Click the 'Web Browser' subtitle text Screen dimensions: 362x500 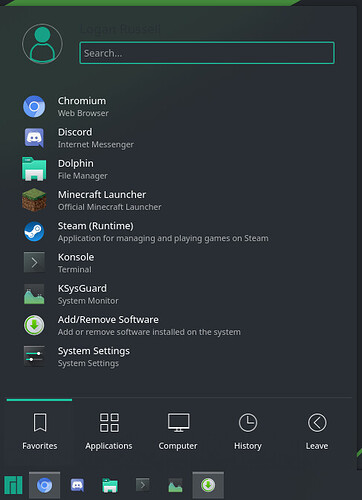pyautogui.click(x=83, y=113)
